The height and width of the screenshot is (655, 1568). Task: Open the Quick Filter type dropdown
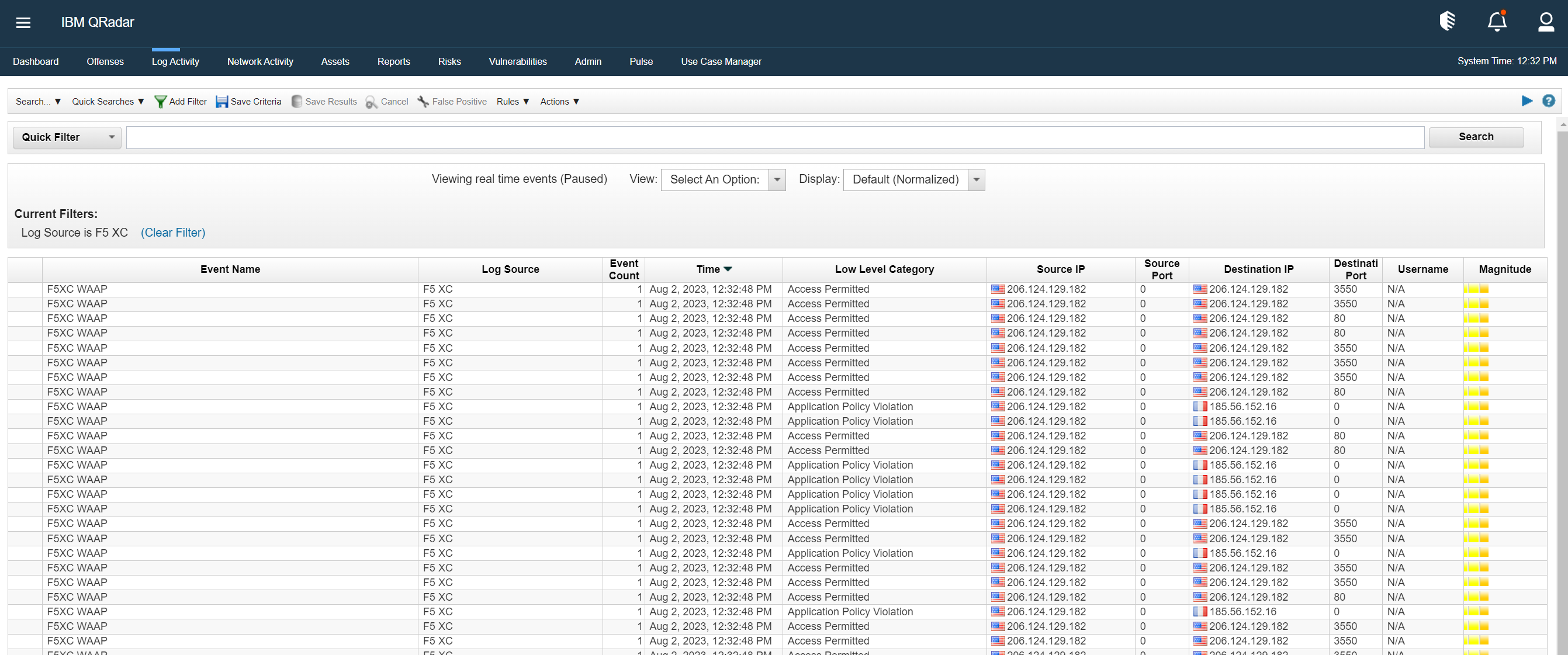67,137
